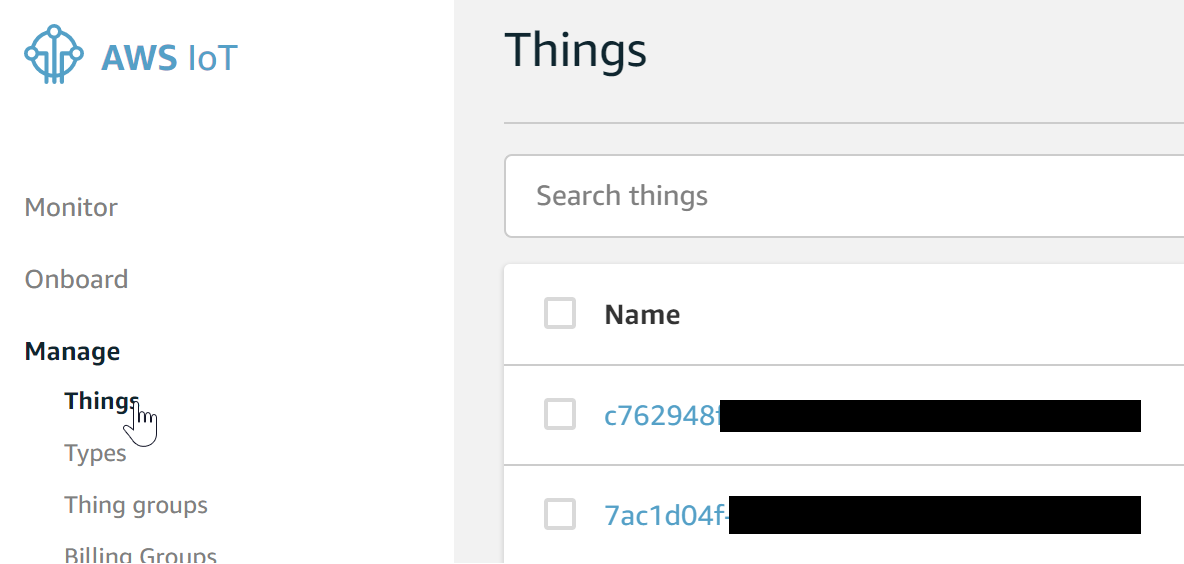Click the redacted bar in the c762948f row

tap(930, 416)
